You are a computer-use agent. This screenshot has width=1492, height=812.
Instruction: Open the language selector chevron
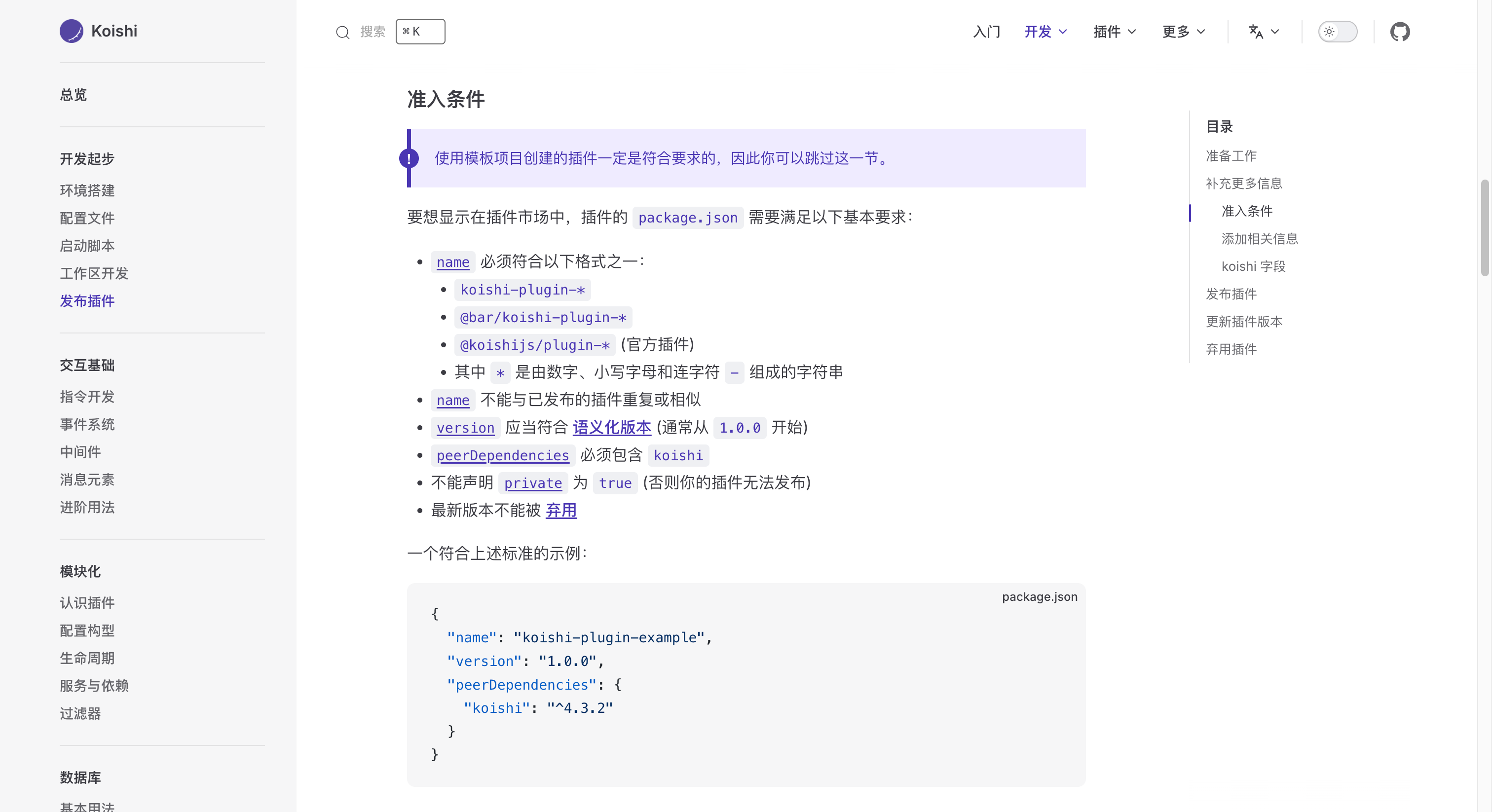tap(1275, 31)
